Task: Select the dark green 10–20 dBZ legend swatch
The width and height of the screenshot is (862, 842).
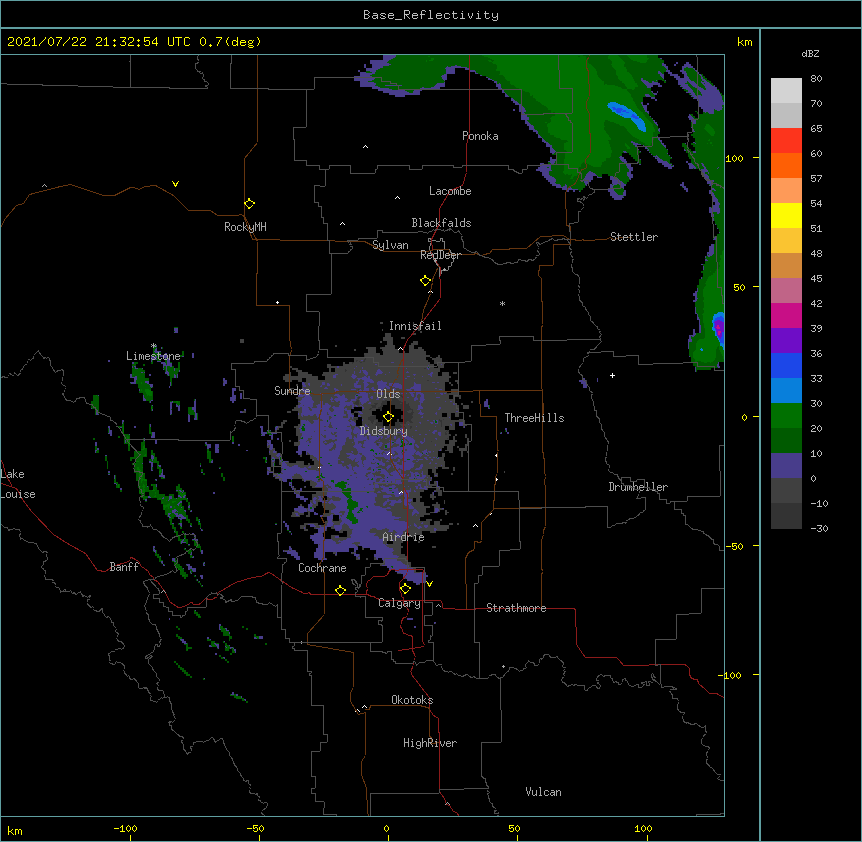Action: pyautogui.click(x=786, y=441)
